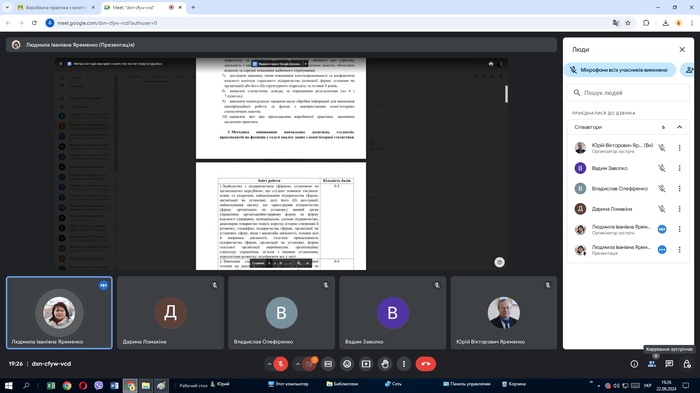Click the Пошук людей search field
Screen dimensions: 700x393
628,92
